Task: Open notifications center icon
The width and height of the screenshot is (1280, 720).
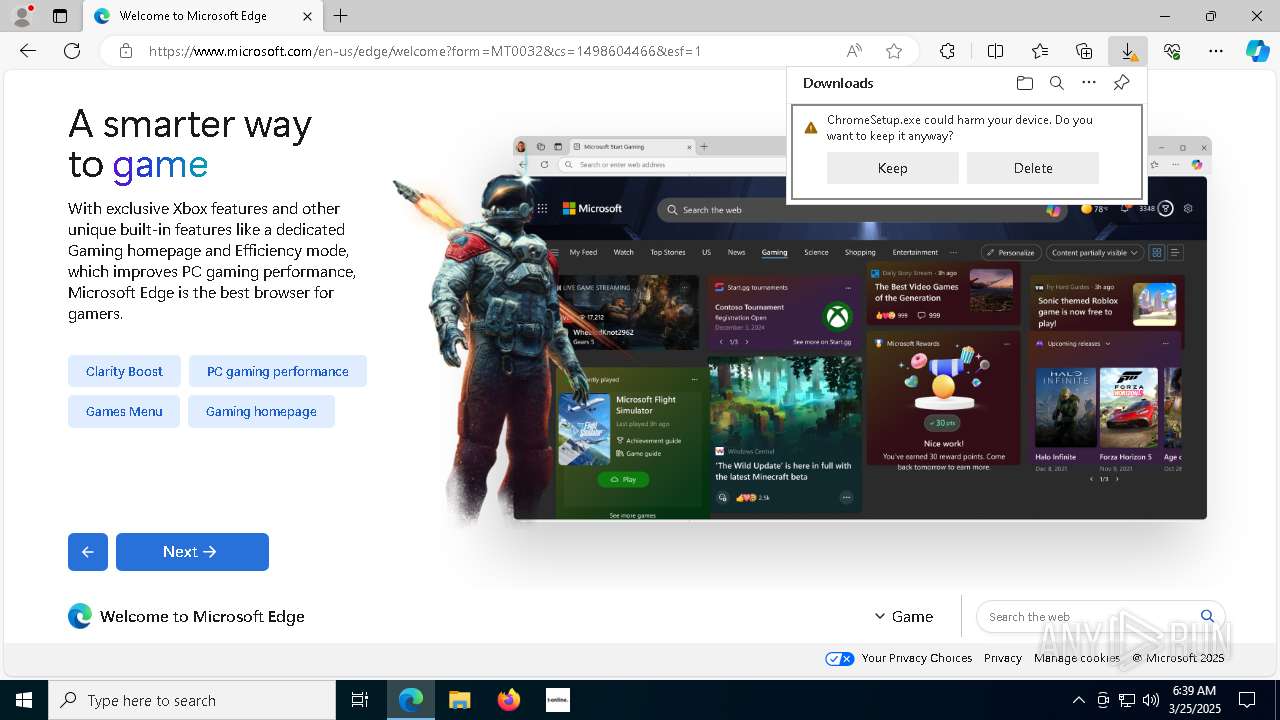Action: (1247, 700)
